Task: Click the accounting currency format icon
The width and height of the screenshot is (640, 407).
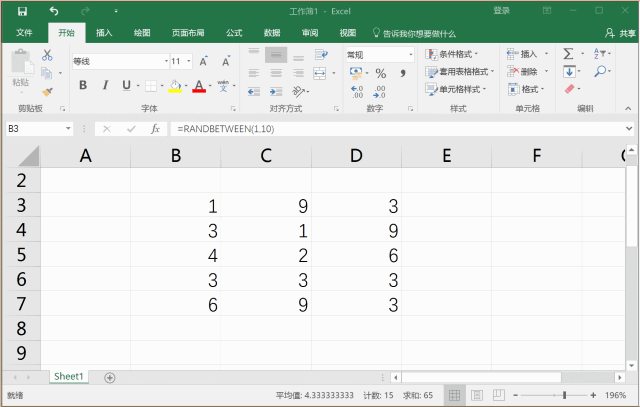Action: coord(356,73)
